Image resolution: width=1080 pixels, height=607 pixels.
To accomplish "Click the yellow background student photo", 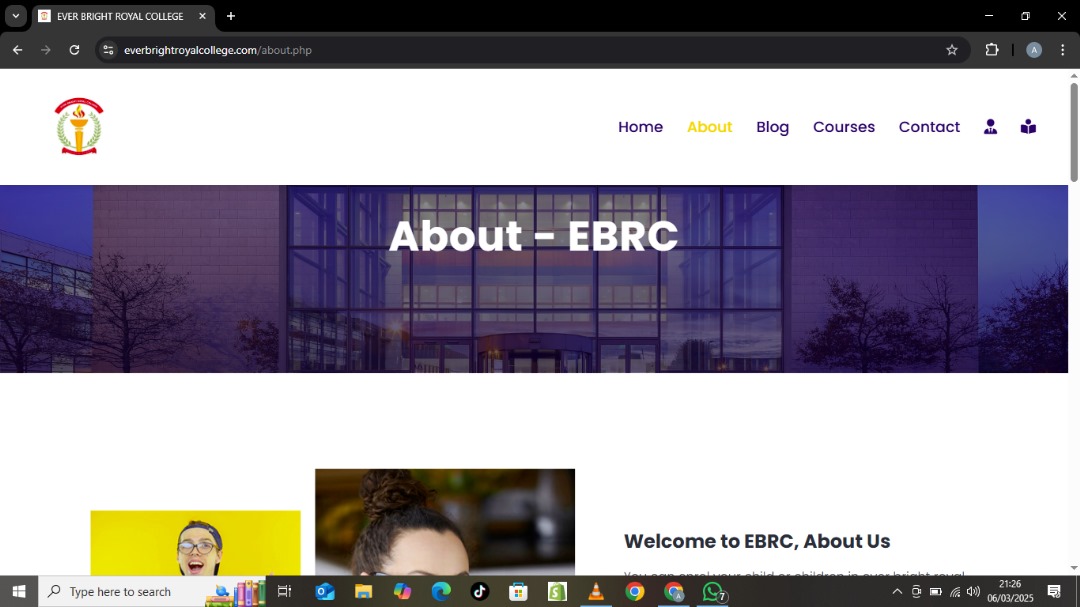I will point(196,543).
